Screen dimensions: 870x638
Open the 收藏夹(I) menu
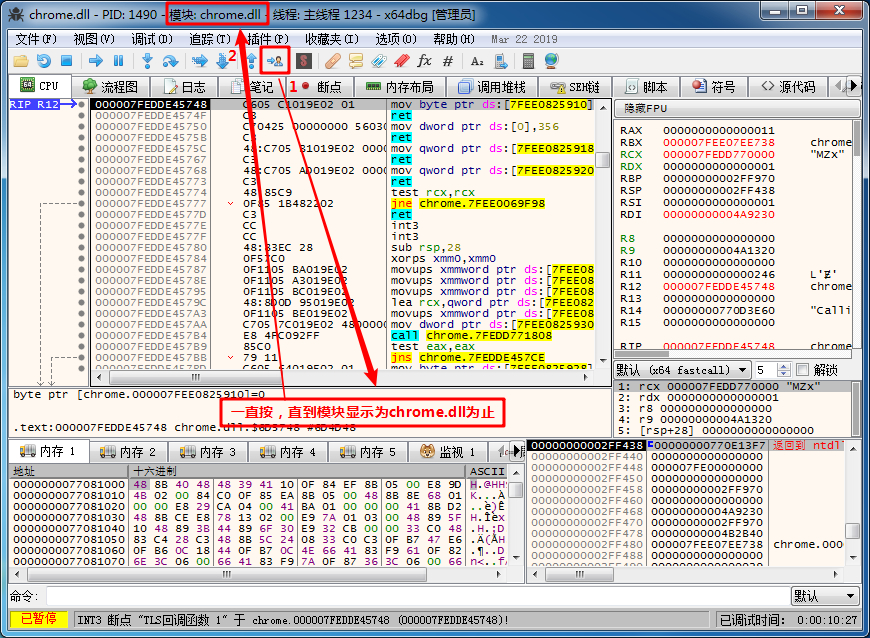pos(332,39)
